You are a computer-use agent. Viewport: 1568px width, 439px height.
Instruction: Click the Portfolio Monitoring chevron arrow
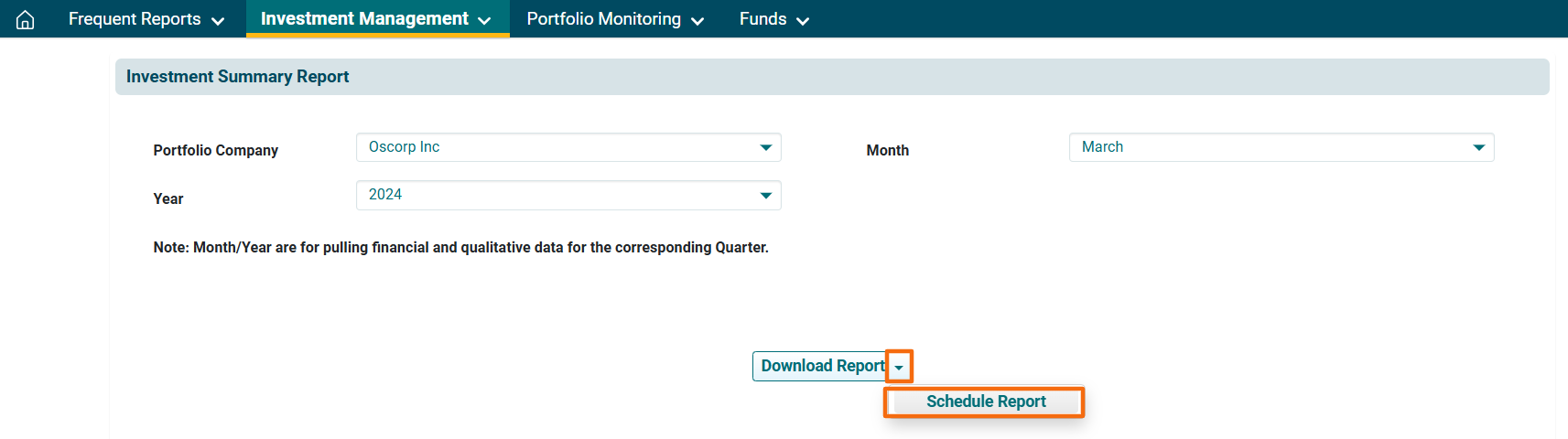click(697, 21)
